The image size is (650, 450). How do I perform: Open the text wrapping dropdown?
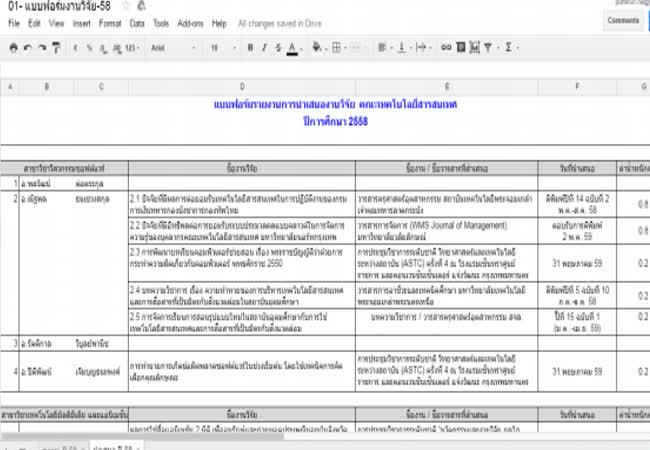pyautogui.click(x=423, y=48)
